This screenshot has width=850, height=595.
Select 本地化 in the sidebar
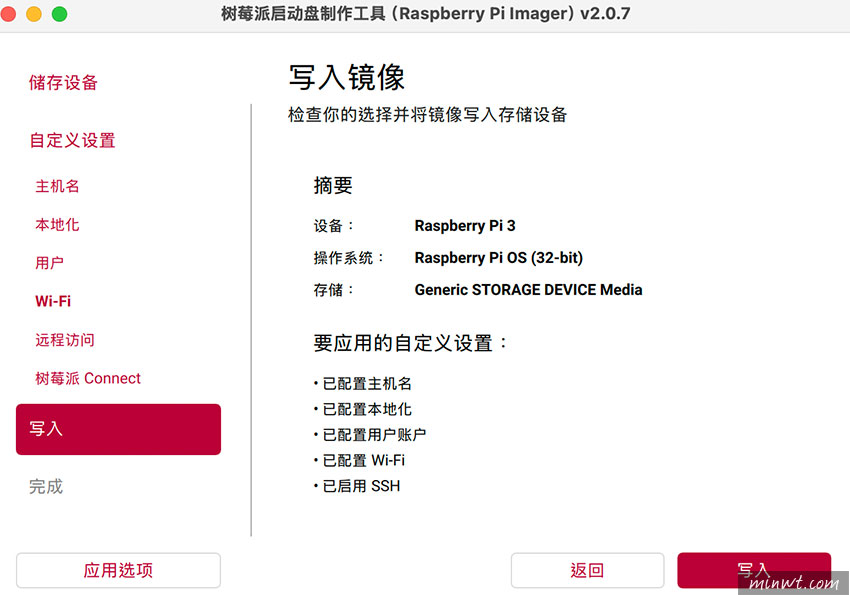(57, 225)
